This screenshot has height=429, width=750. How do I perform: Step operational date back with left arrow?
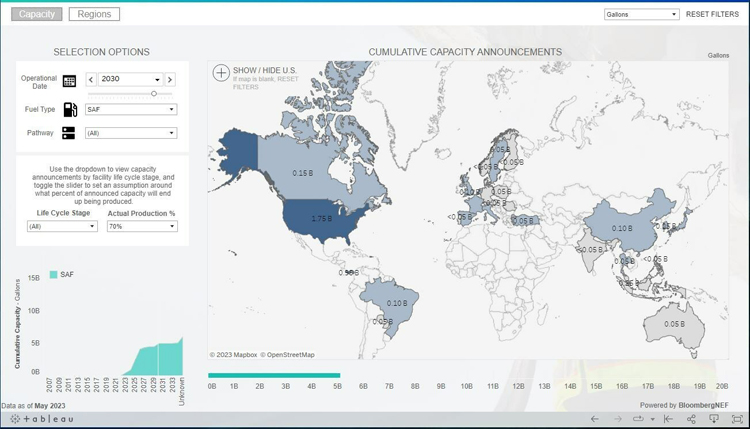(x=91, y=80)
